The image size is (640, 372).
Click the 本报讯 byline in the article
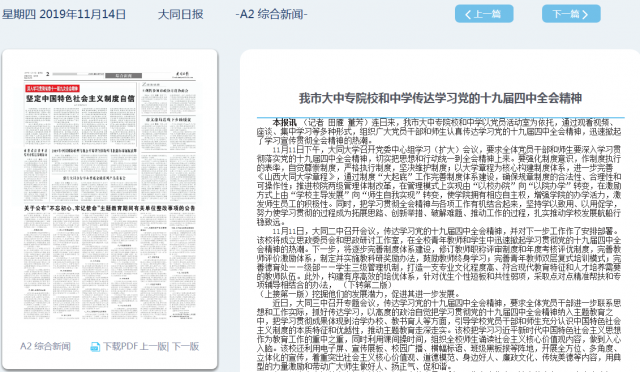[284, 123]
